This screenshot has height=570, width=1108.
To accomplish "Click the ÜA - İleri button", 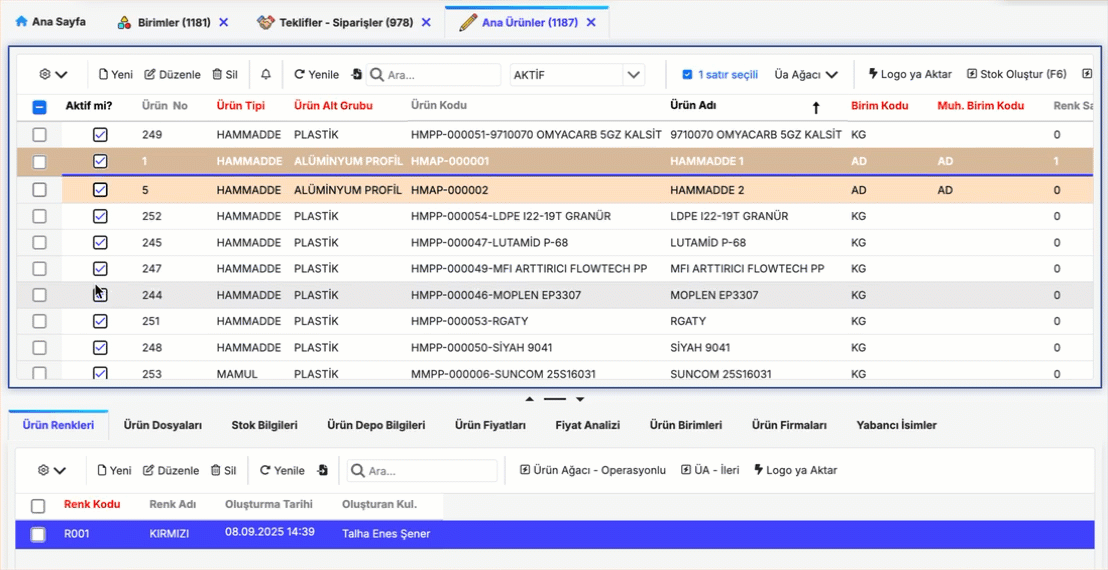I will (710, 470).
